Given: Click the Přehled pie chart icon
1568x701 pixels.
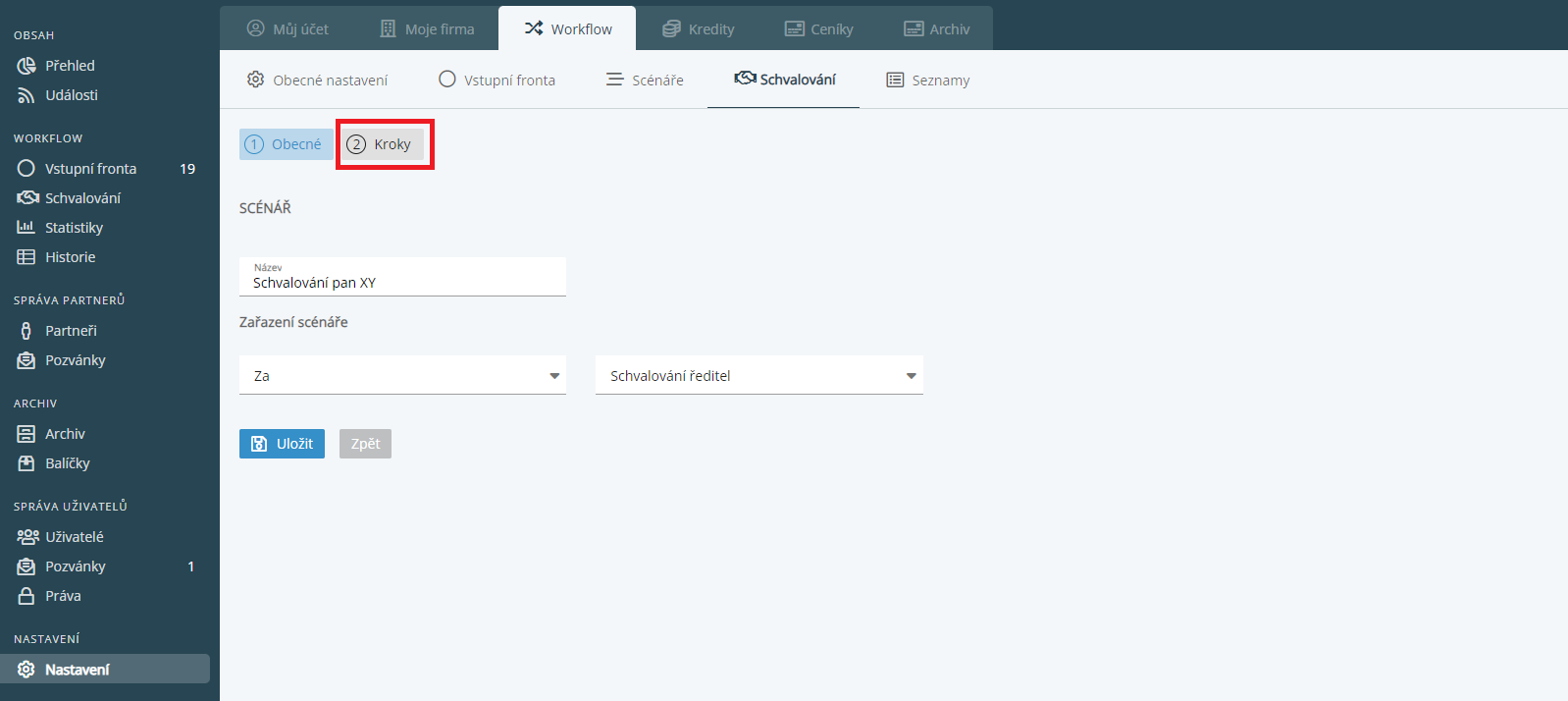Looking at the screenshot, I should 26,66.
